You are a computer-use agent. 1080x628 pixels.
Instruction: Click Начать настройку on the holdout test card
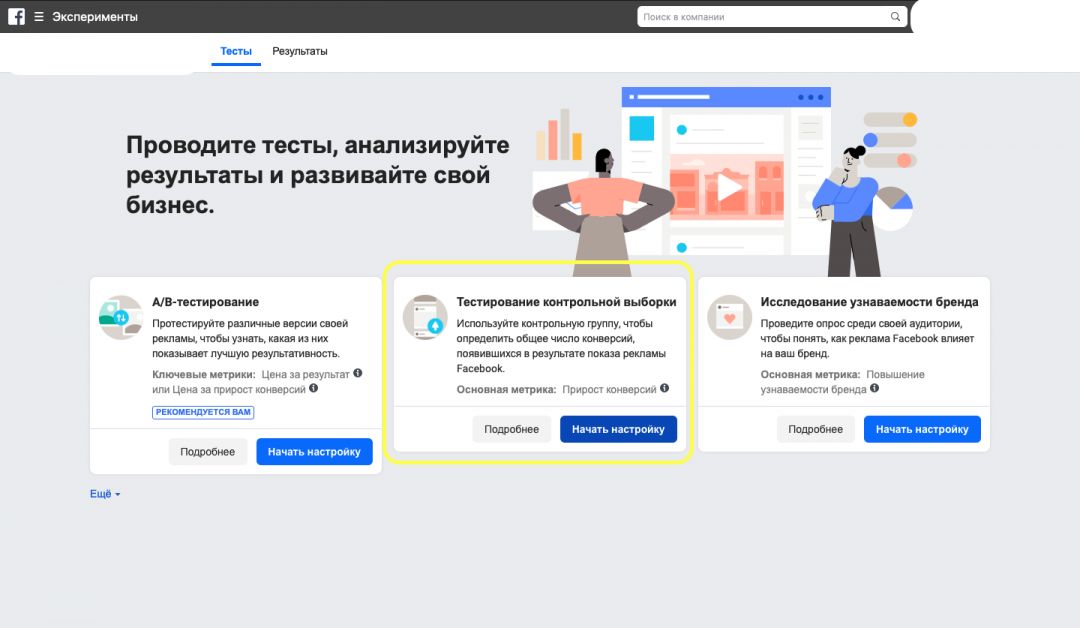coord(618,428)
